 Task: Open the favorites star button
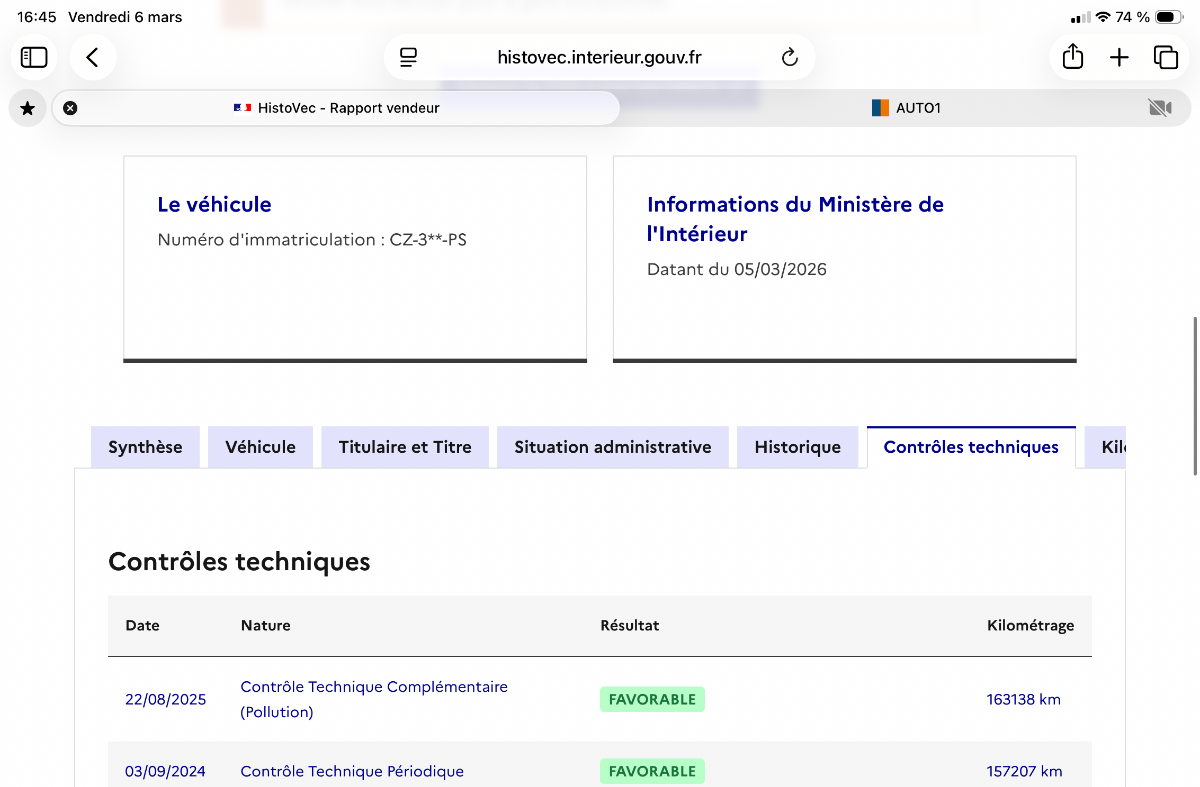click(27, 108)
